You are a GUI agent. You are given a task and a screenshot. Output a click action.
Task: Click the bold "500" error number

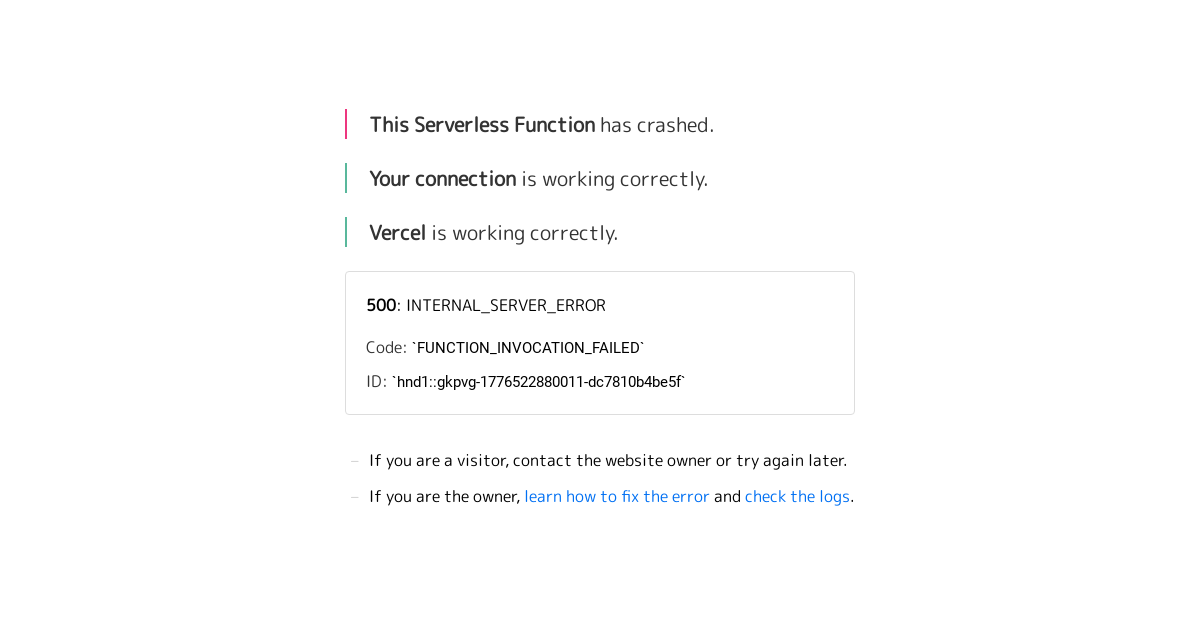pos(381,306)
